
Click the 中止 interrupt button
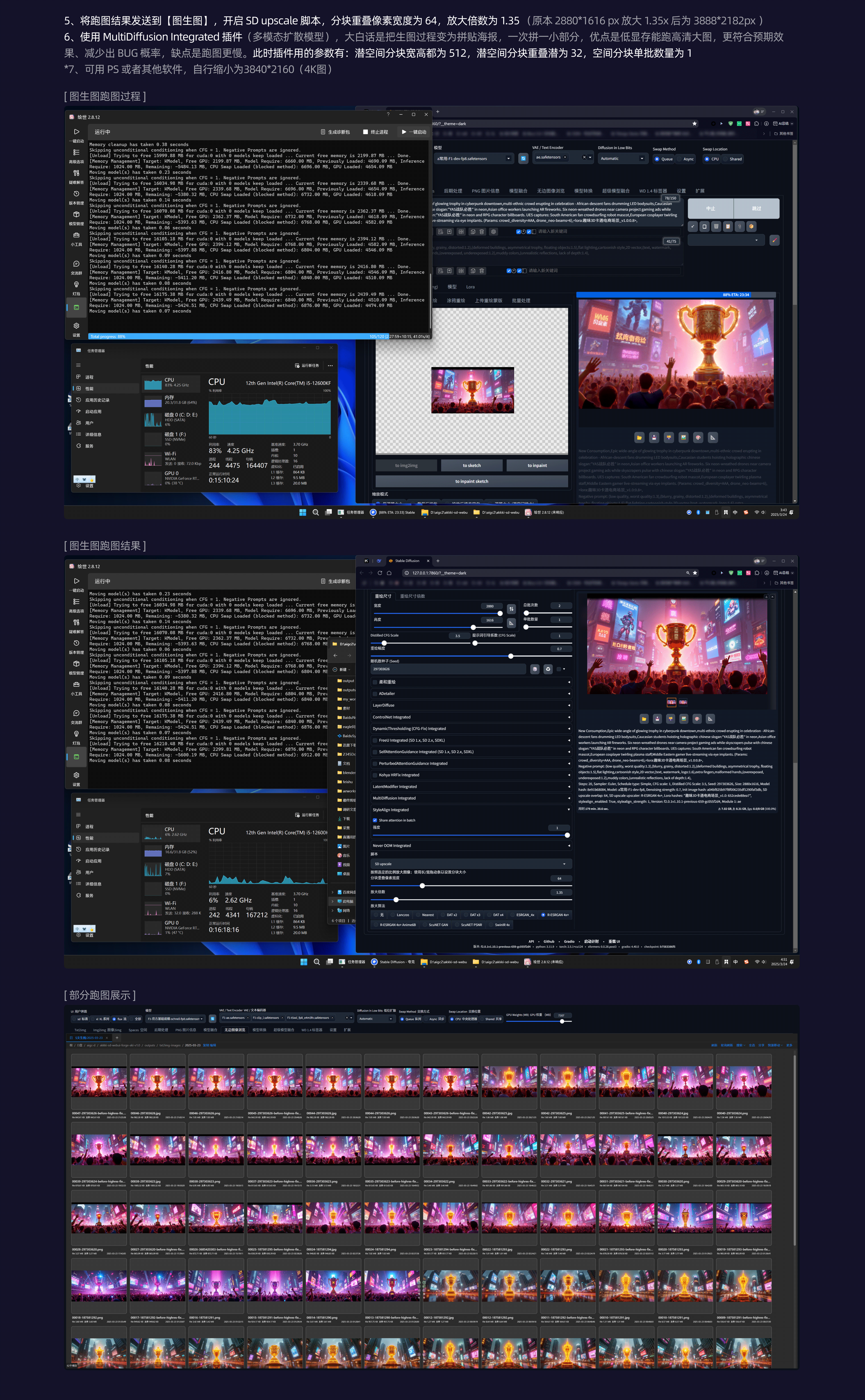click(x=710, y=209)
